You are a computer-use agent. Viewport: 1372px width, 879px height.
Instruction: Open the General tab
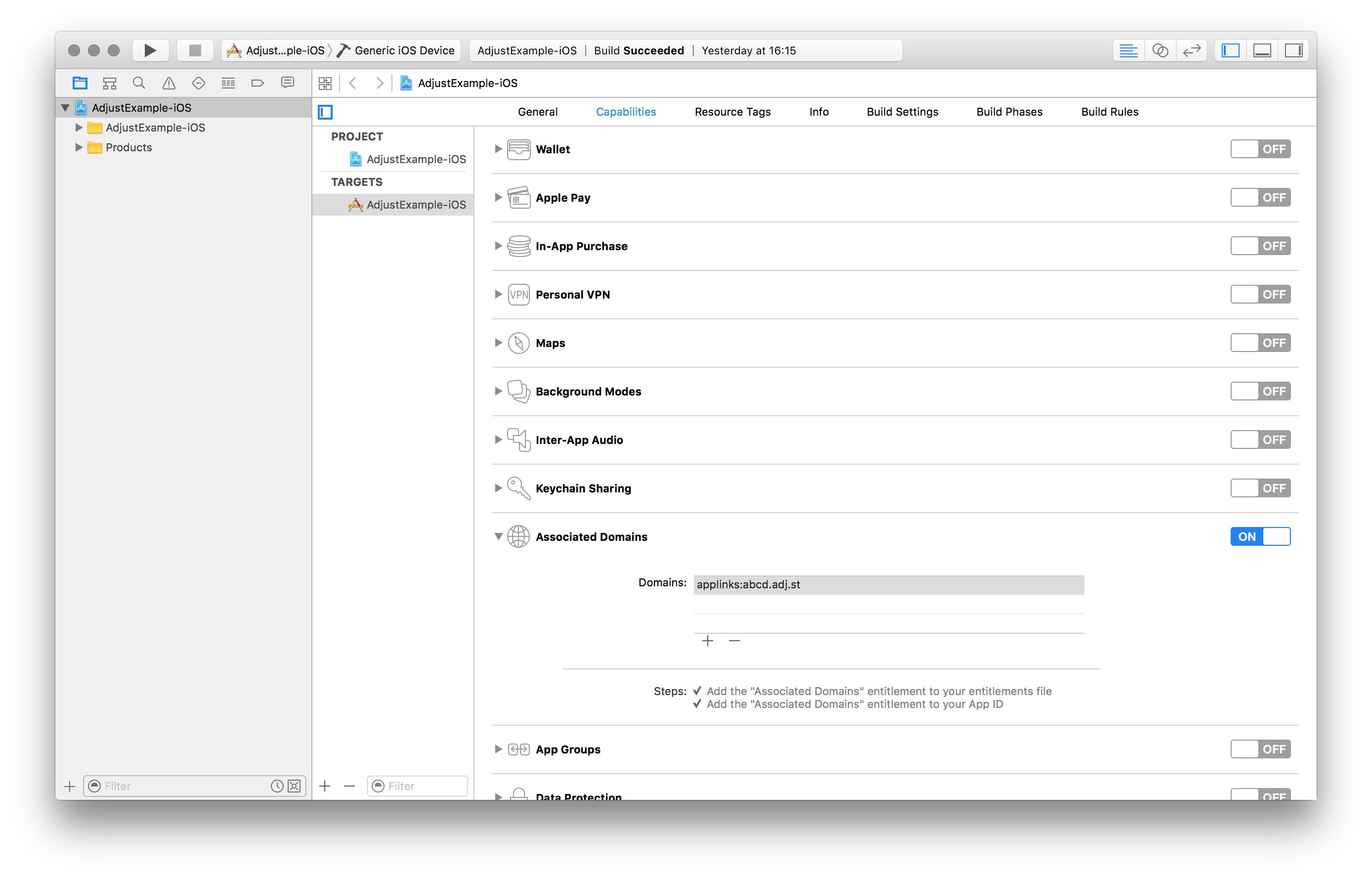pos(537,112)
